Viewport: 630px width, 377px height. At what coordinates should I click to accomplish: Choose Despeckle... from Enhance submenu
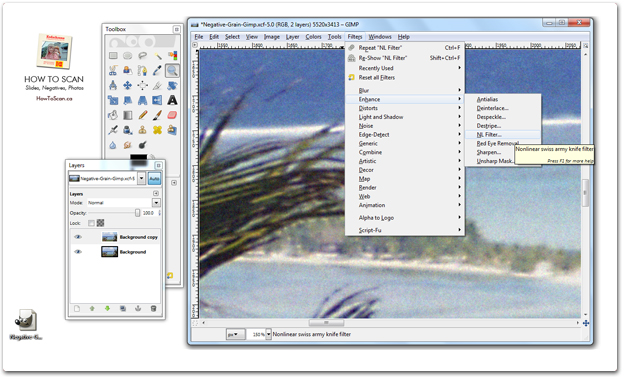[503, 117]
